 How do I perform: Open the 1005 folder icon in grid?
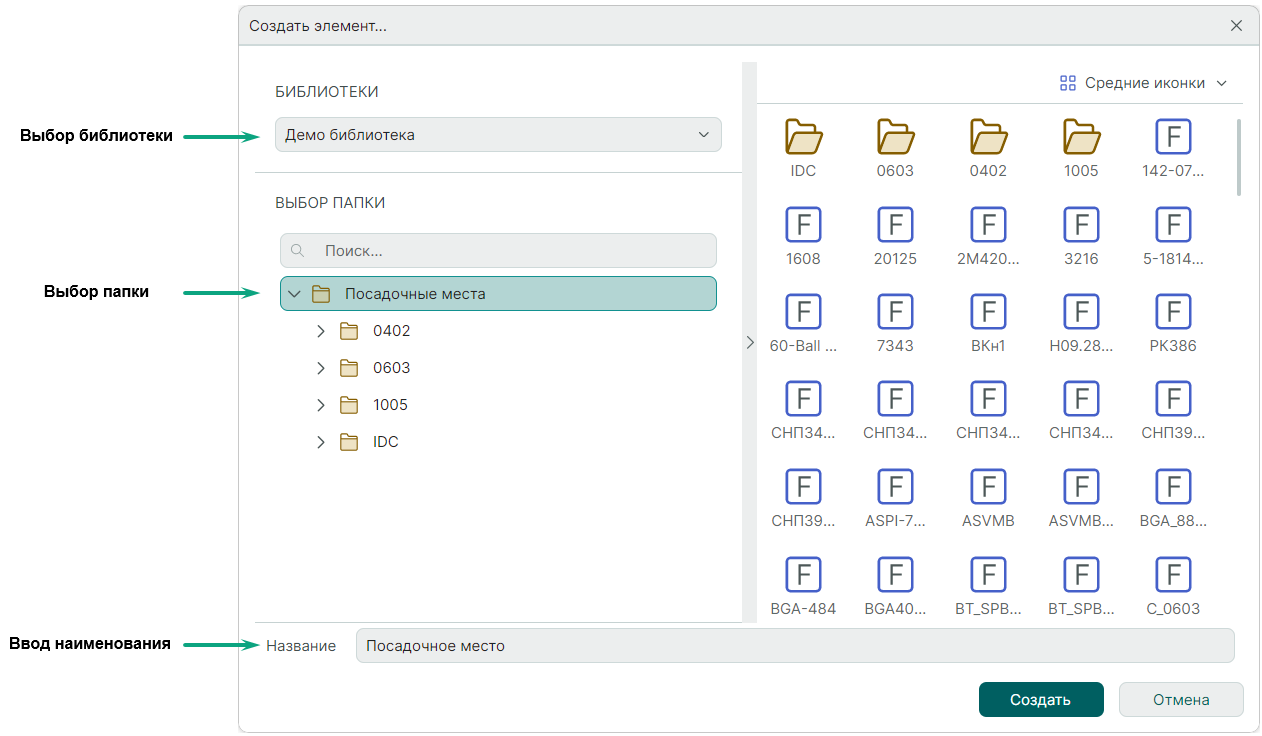(x=1080, y=136)
